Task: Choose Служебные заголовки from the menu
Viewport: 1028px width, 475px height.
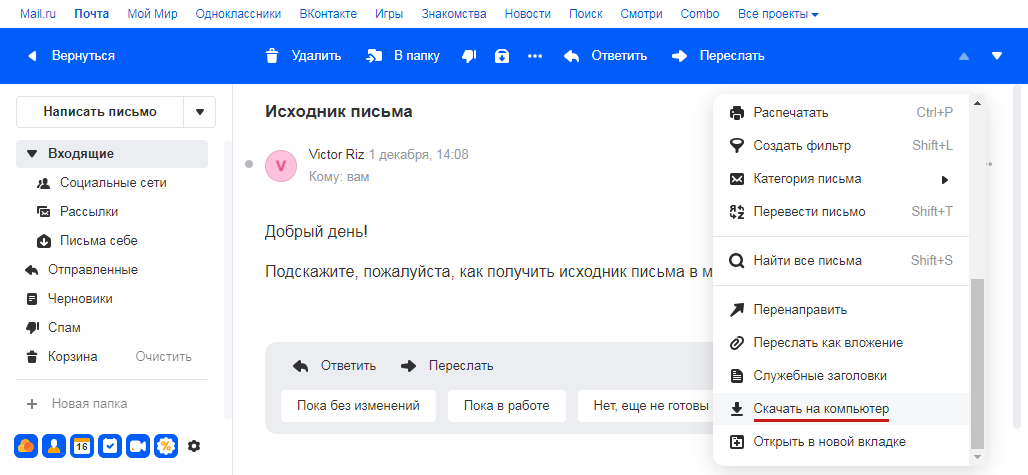Action: 820,376
